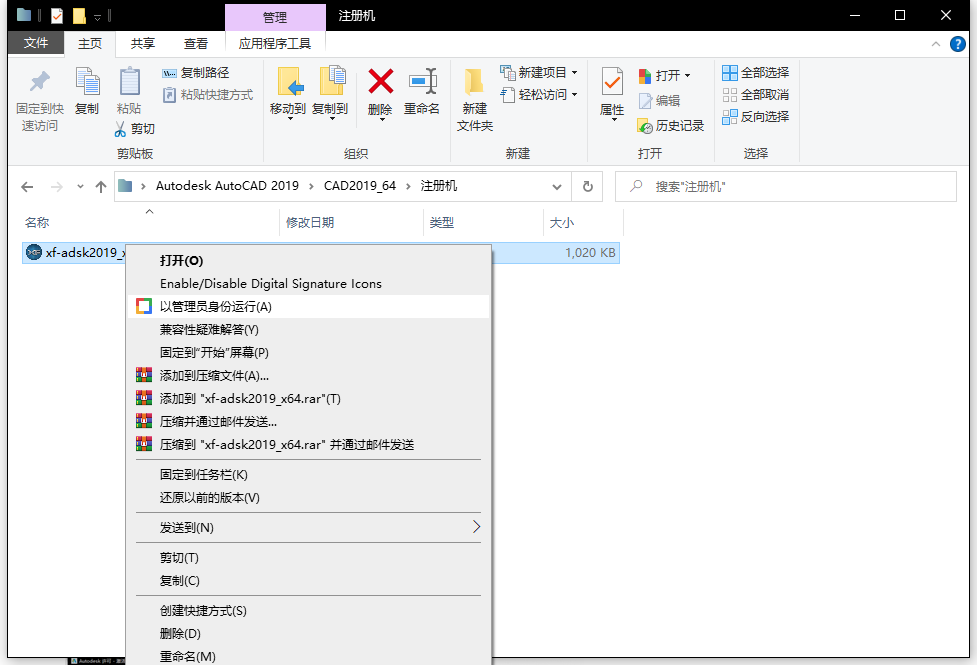Click the Pin to Quick Access icon

click(40, 83)
